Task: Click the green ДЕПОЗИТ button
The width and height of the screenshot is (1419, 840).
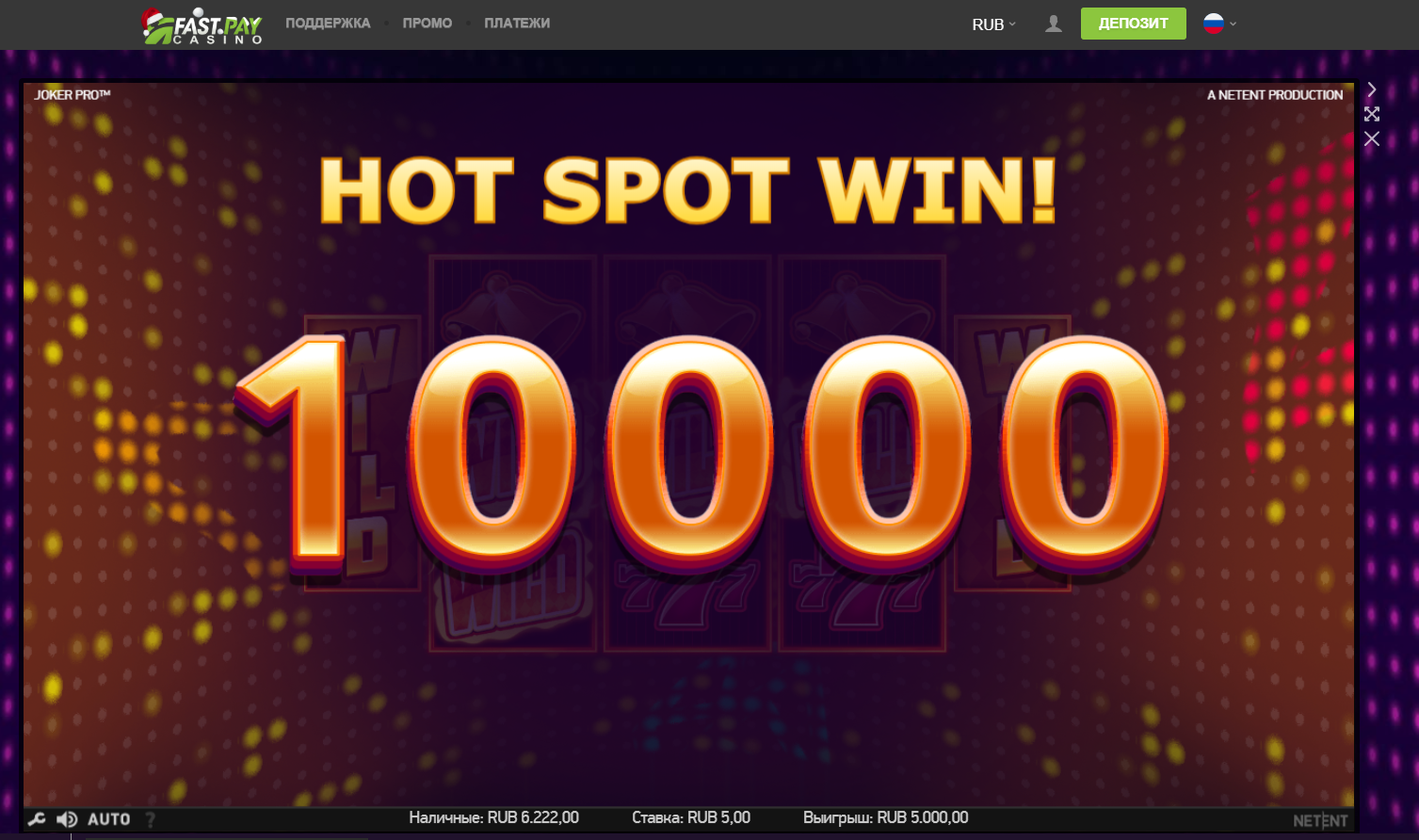Action: 1133,24
